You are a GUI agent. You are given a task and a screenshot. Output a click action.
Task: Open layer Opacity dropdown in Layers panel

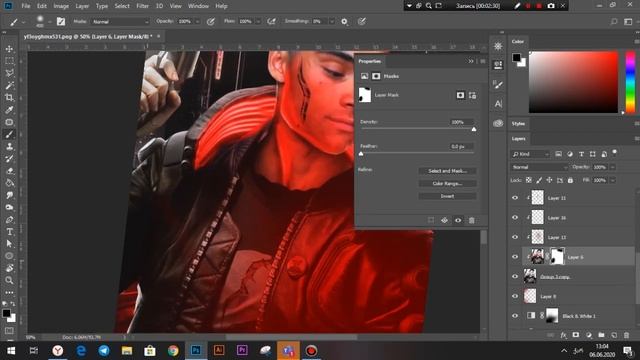(612, 167)
